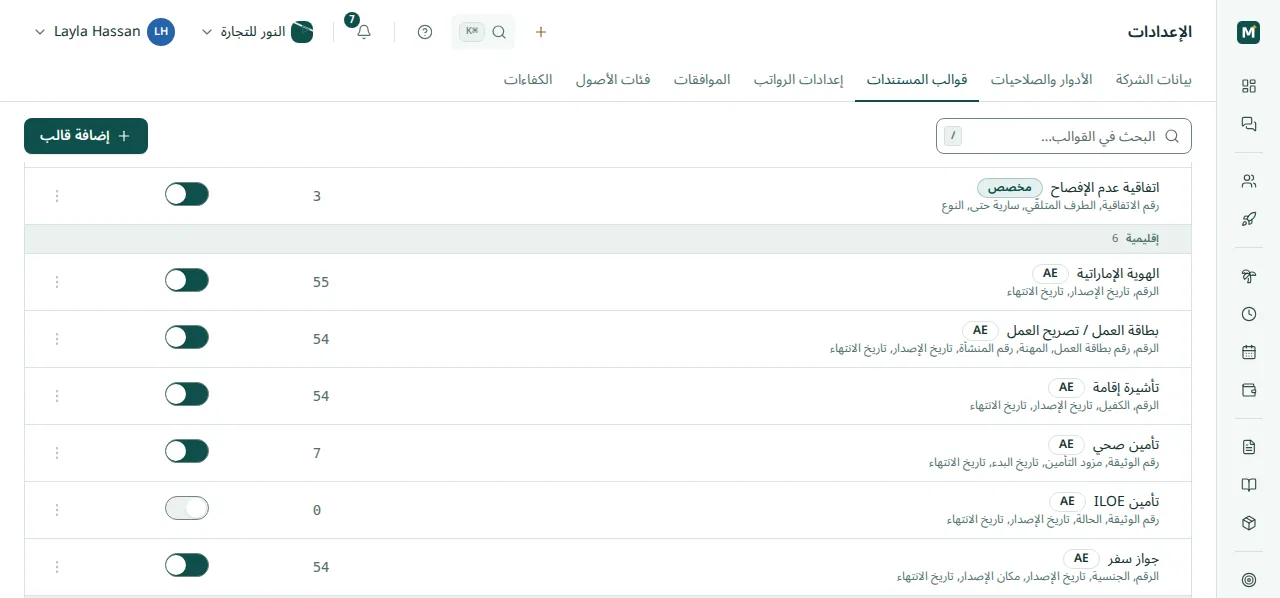Open row menu for تأشيرة إقامة

(x=57, y=396)
